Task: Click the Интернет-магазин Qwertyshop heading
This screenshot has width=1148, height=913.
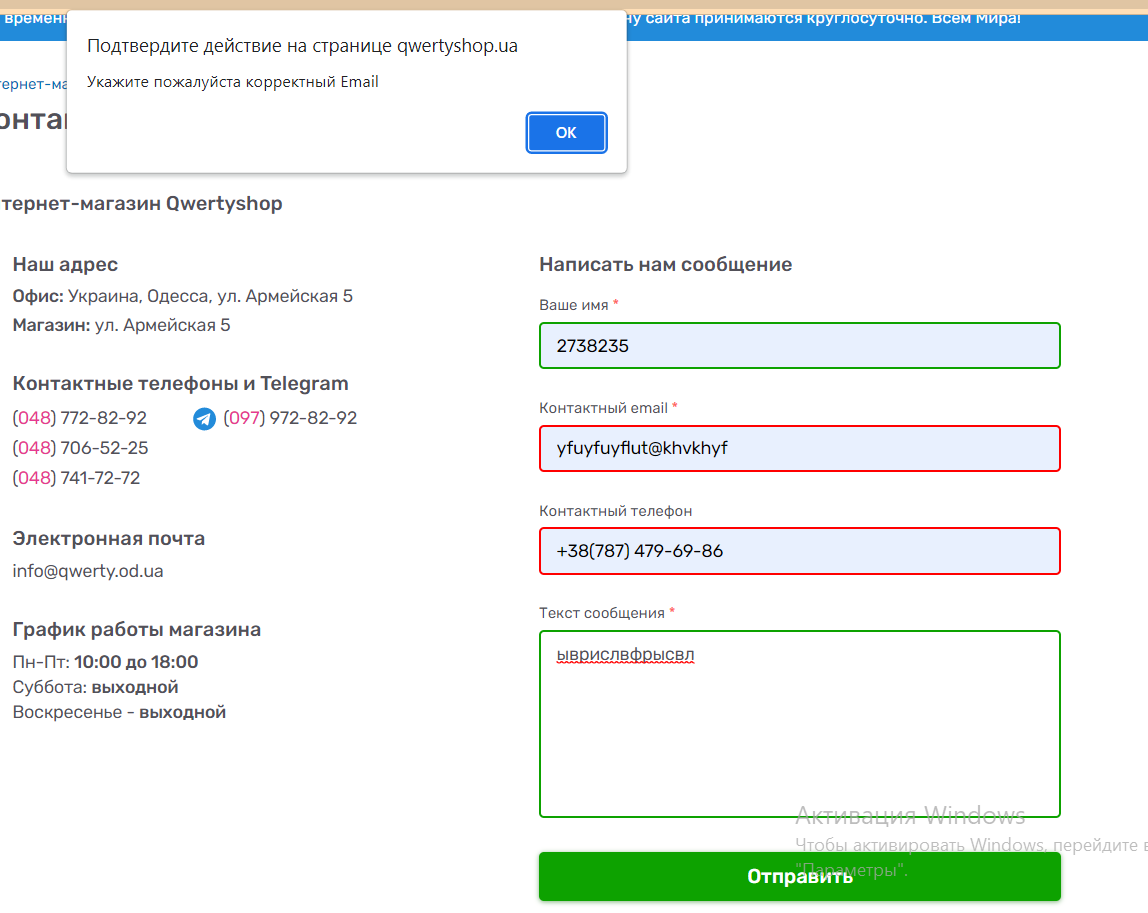Action: (x=141, y=204)
